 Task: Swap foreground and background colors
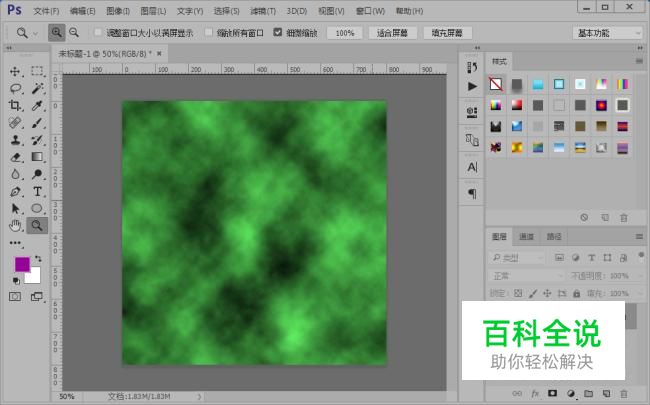click(x=38, y=259)
